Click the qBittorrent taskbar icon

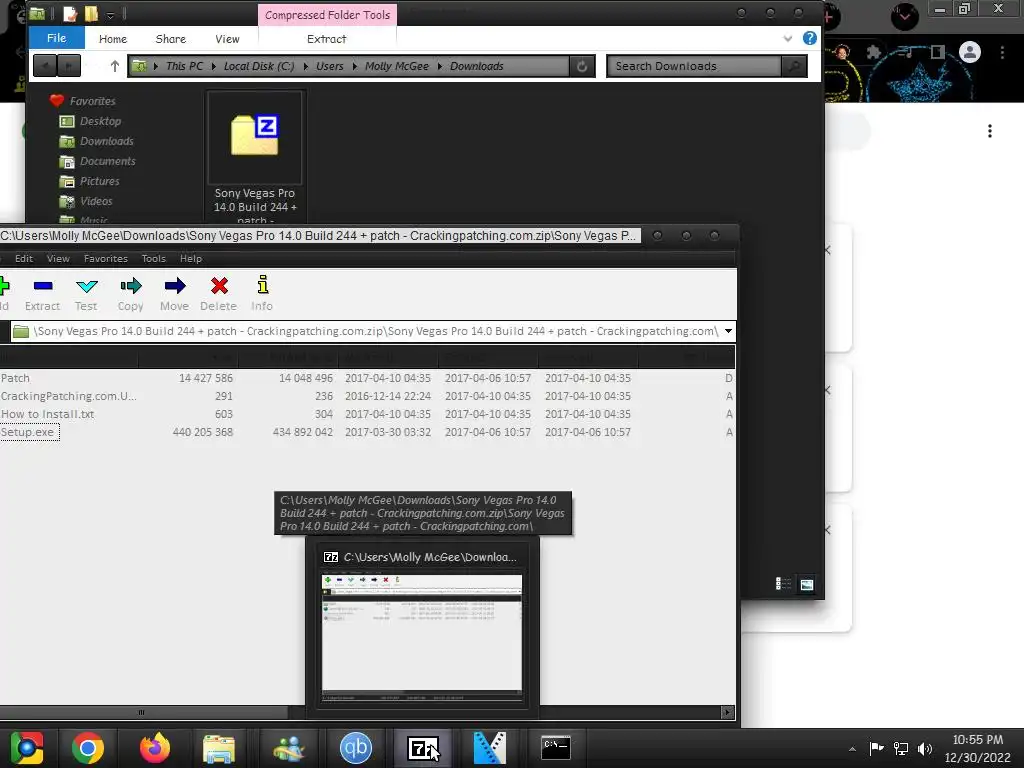[x=356, y=748]
